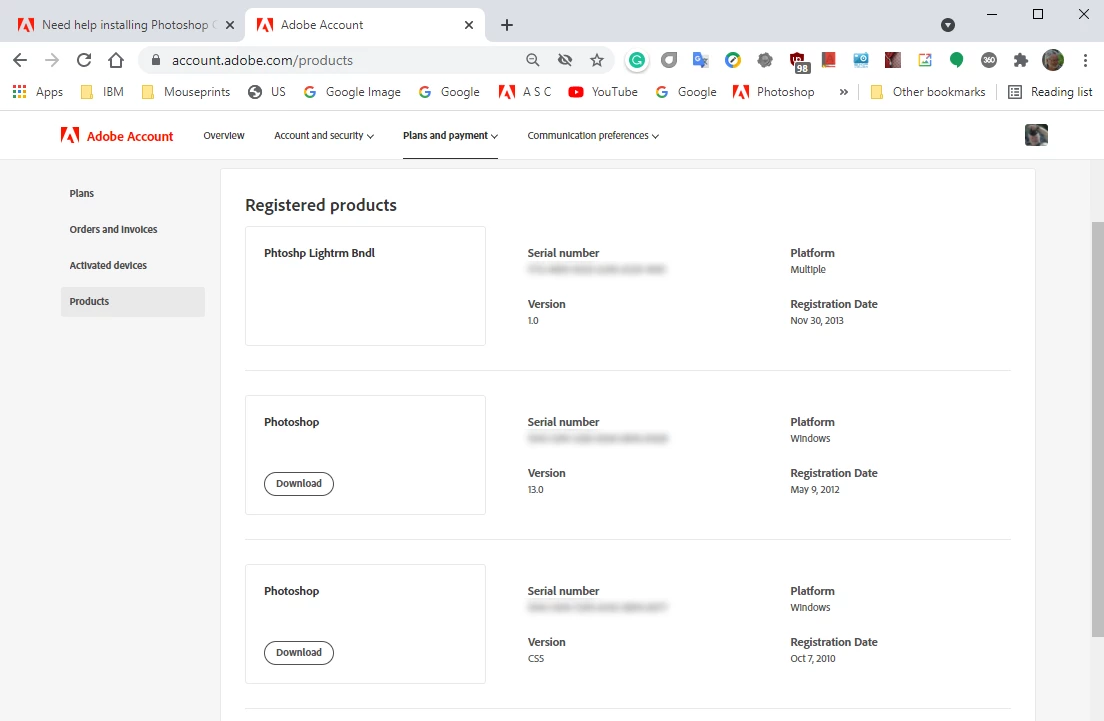1104x721 pixels.
Task: Open the Chrome three-dot menu
Action: pos(1085,61)
